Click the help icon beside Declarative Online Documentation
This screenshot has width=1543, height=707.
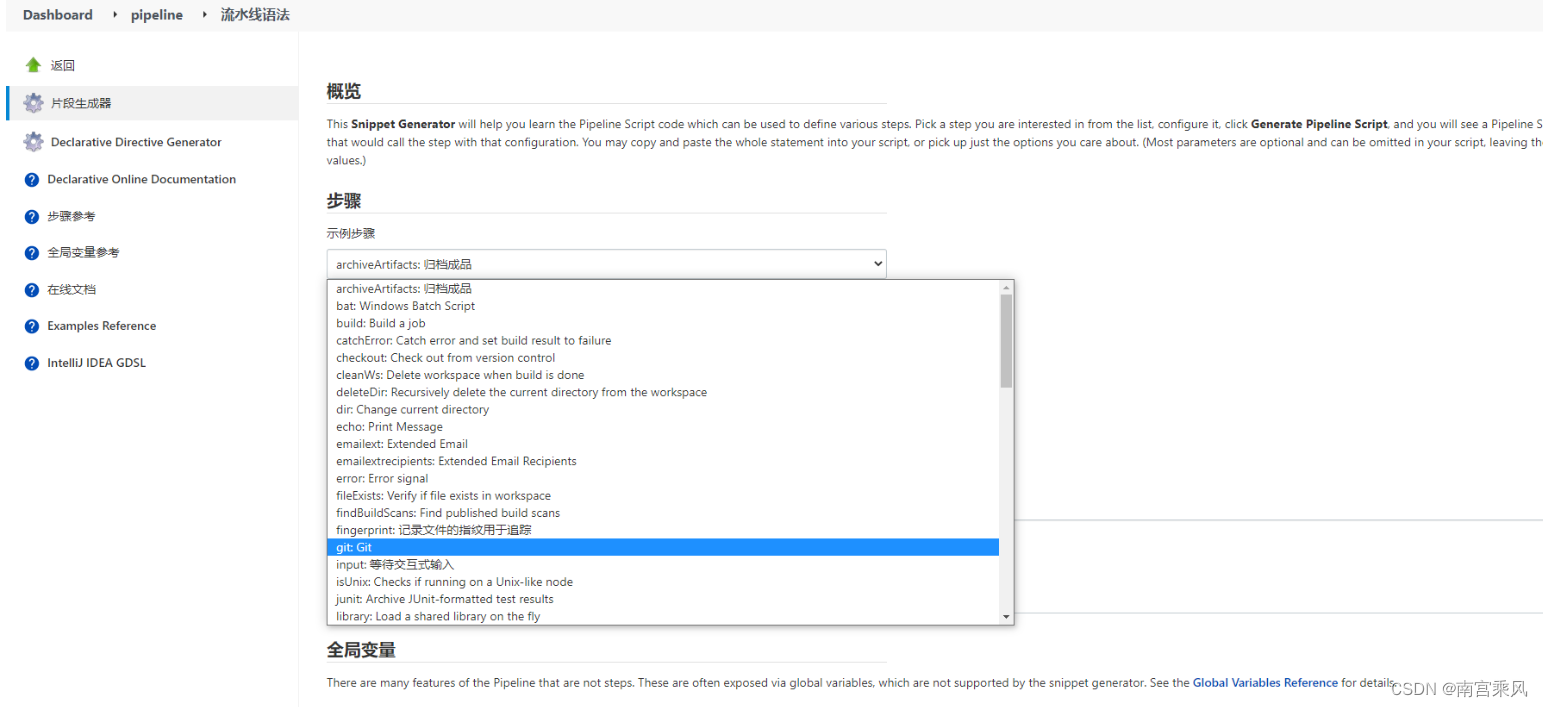tap(32, 180)
